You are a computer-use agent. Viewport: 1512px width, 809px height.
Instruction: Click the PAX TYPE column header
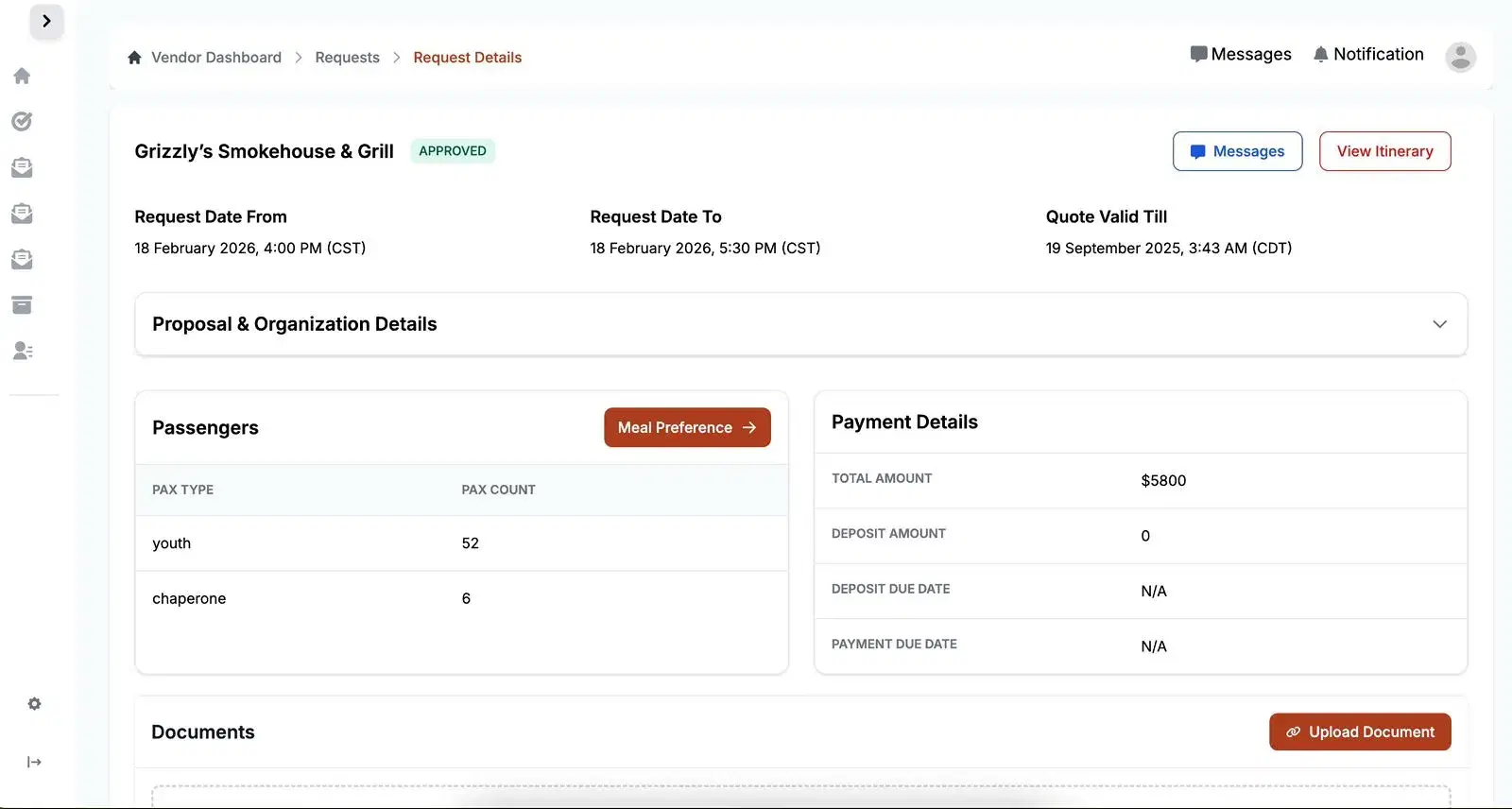(x=182, y=490)
